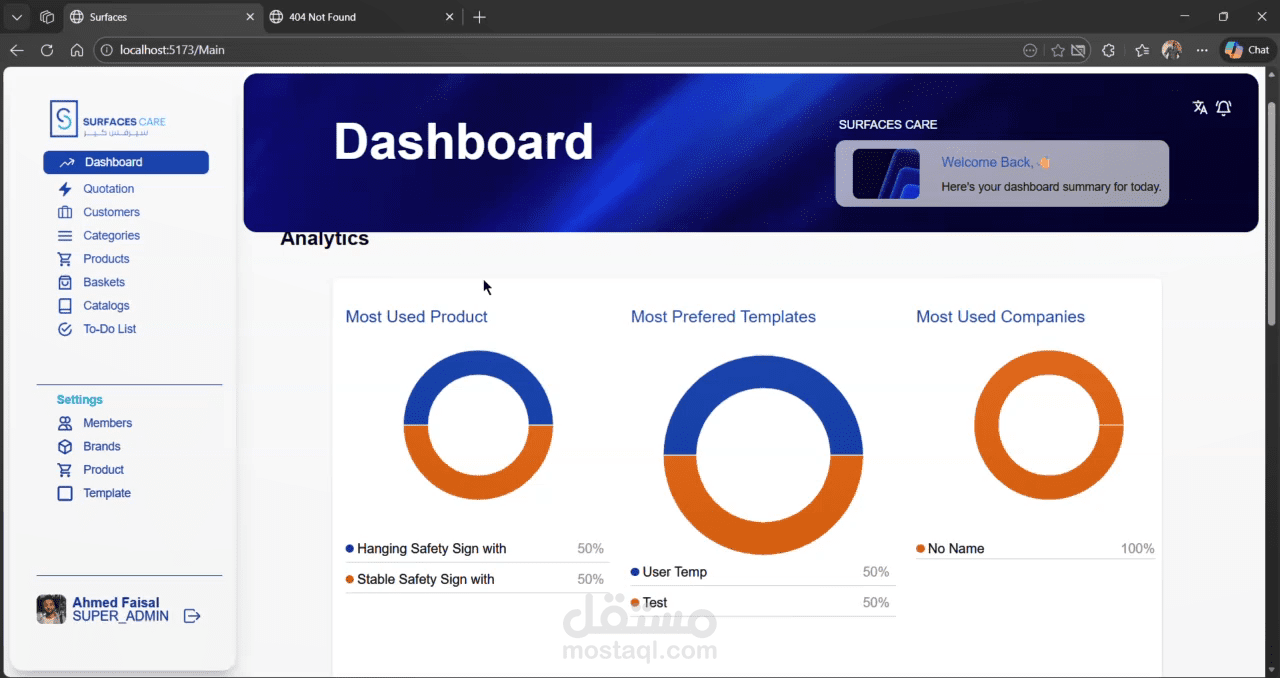1280x678 pixels.
Task: Open the Copilot Chat button
Action: pyautogui.click(x=1247, y=50)
